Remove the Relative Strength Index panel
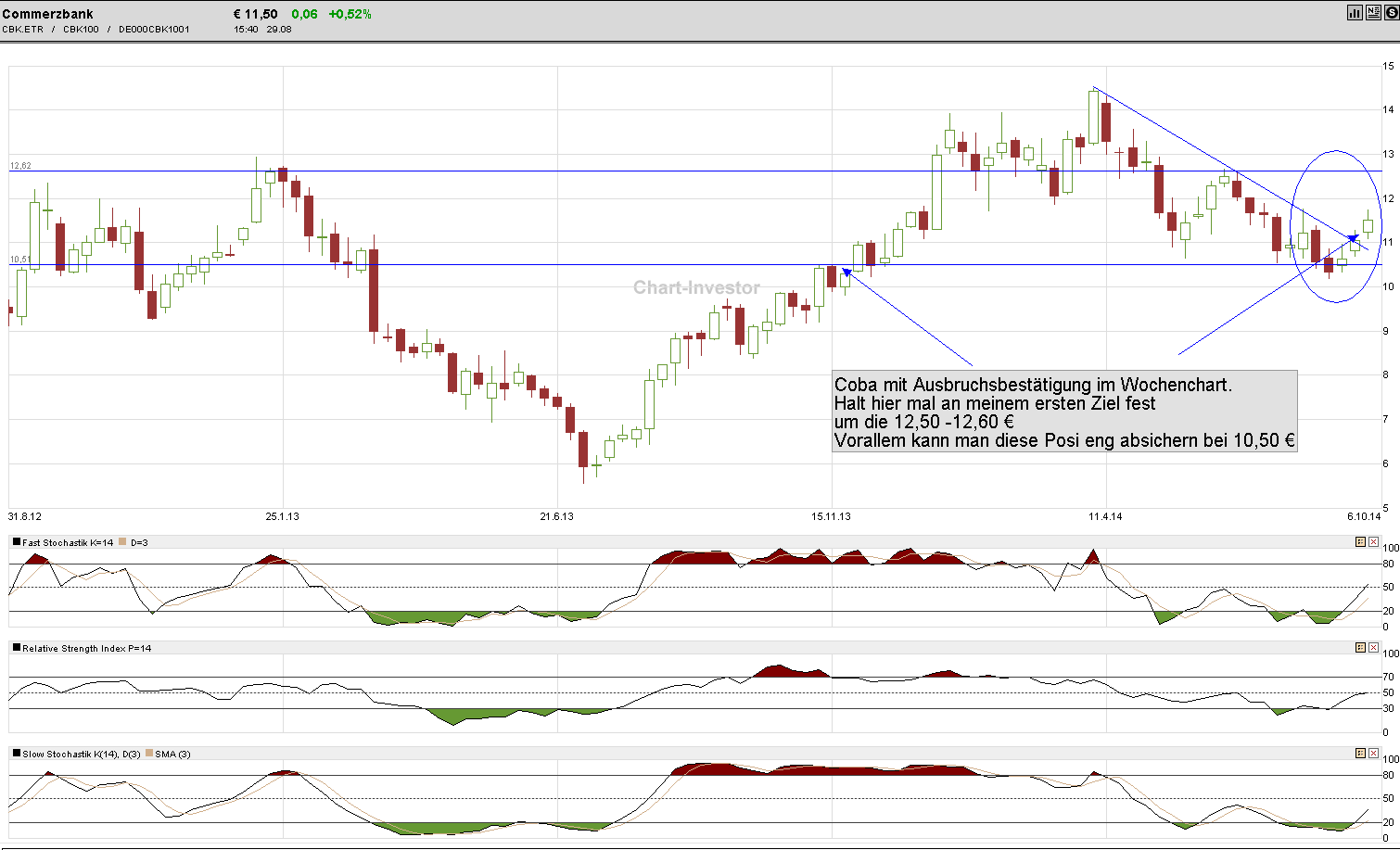 (x=1373, y=647)
